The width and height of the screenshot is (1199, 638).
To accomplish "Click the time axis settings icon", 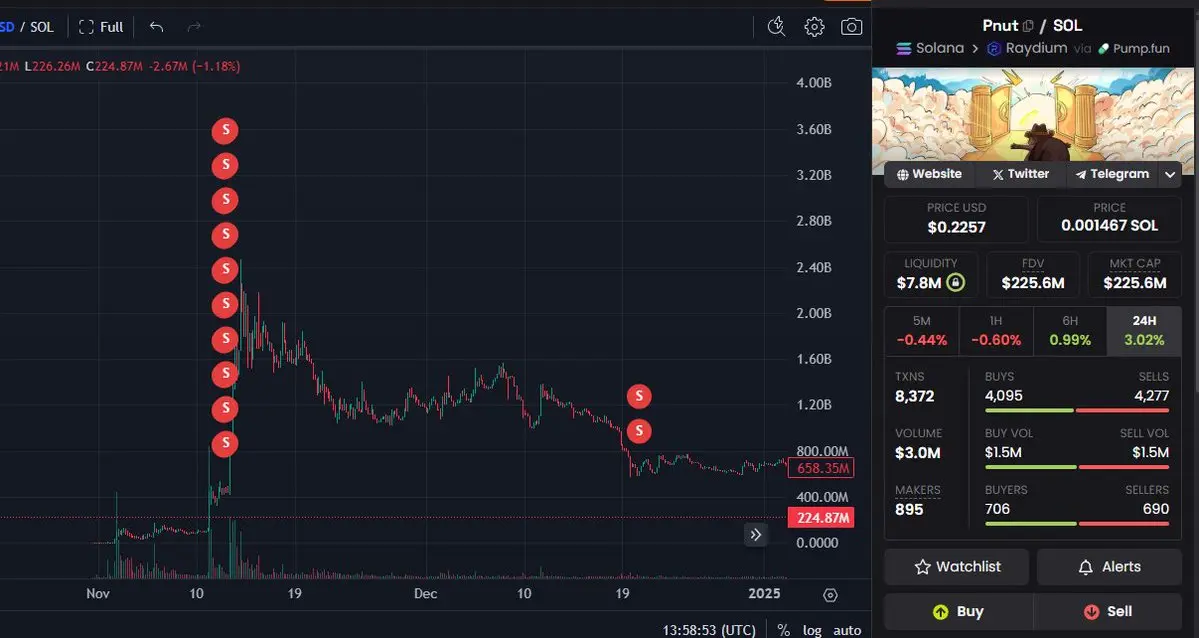I will pos(830,594).
